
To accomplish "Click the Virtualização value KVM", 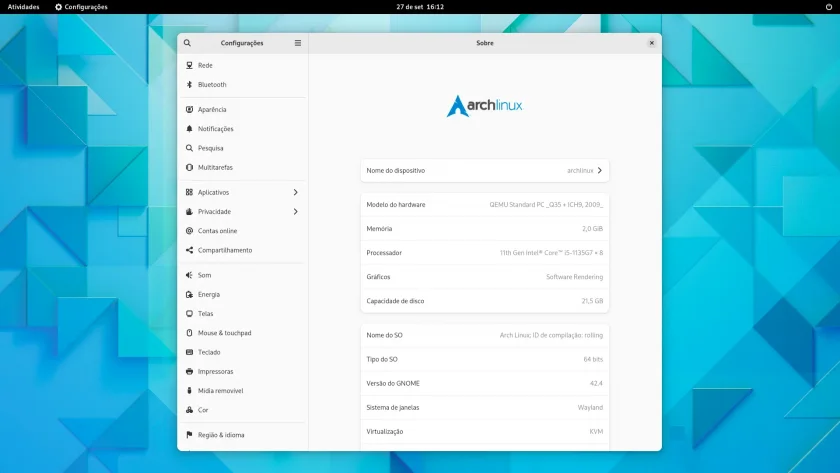I will [x=596, y=432].
